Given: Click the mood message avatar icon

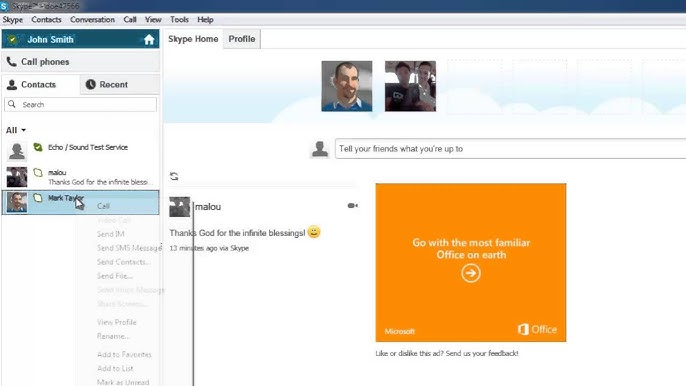Looking at the screenshot, I should click(x=320, y=149).
